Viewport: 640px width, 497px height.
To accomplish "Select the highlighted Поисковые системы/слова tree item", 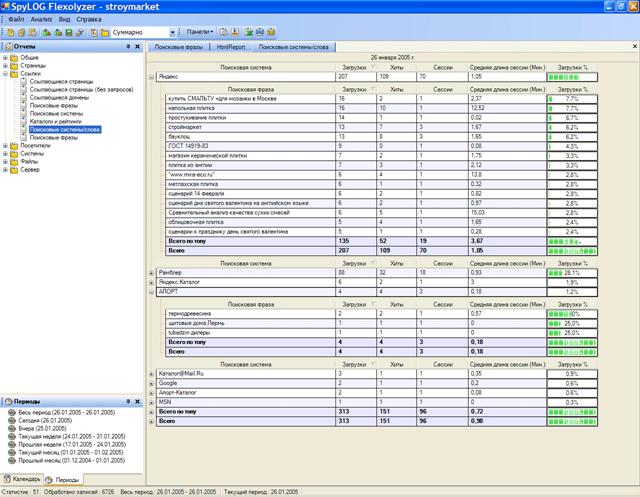I will pos(65,130).
